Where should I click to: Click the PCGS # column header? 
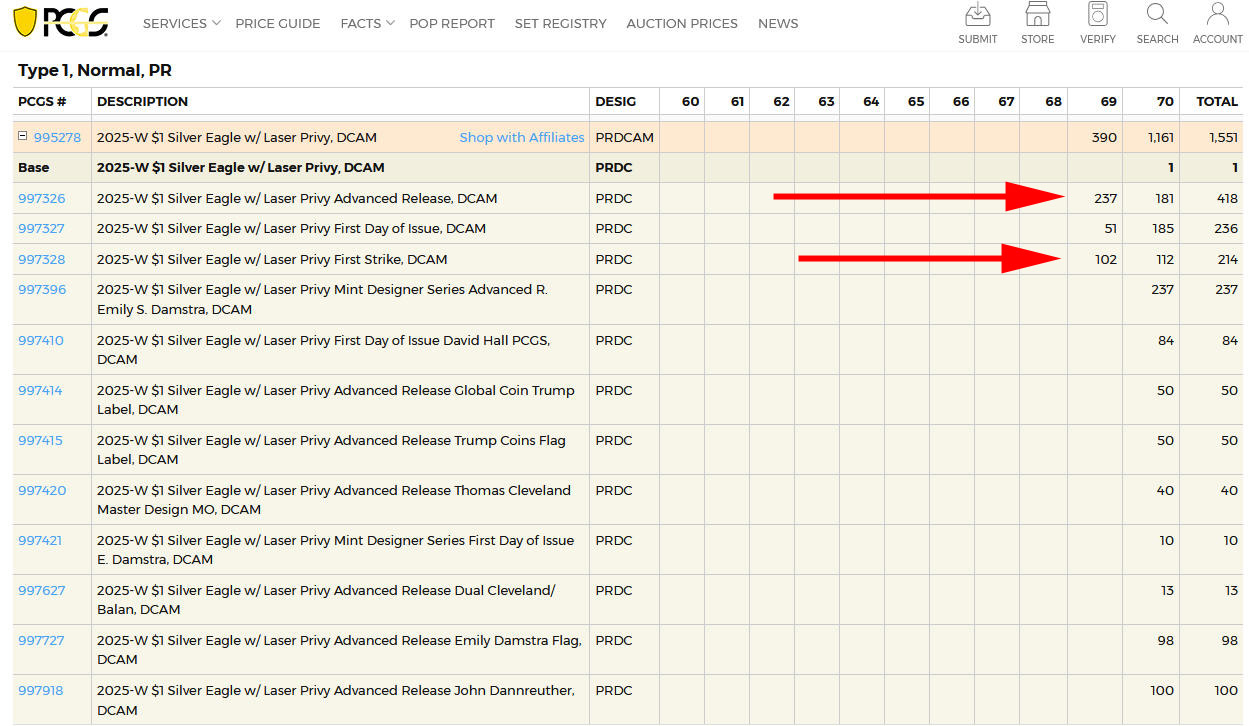pos(42,101)
